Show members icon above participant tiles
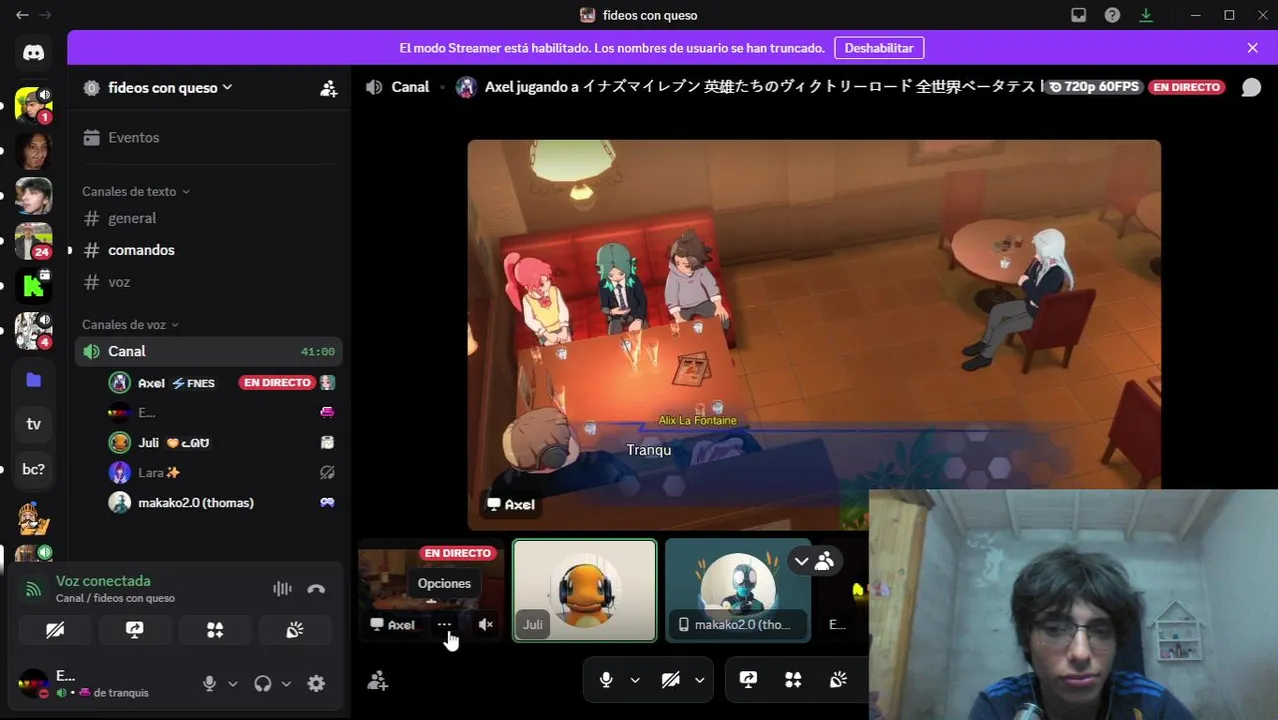 (x=824, y=561)
